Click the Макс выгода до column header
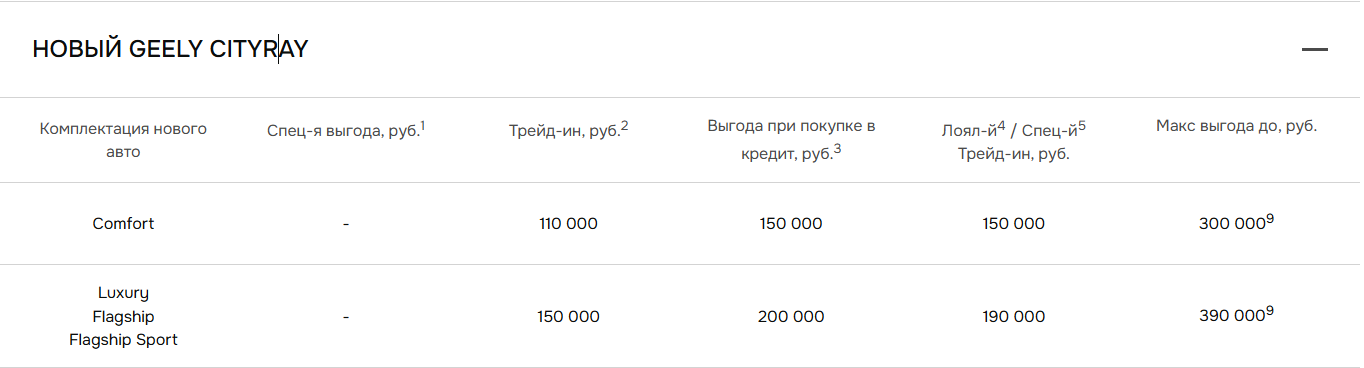 (x=1236, y=126)
